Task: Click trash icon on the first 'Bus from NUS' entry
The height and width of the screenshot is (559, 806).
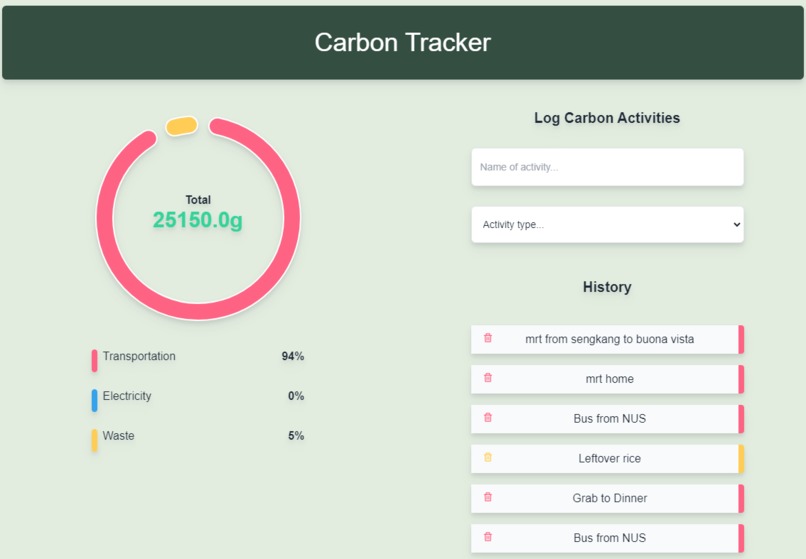Action: click(488, 418)
